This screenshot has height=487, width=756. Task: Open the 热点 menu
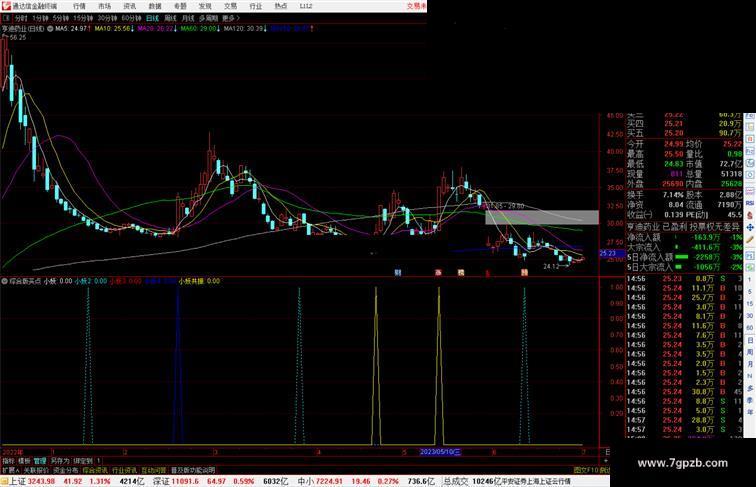coord(281,6)
